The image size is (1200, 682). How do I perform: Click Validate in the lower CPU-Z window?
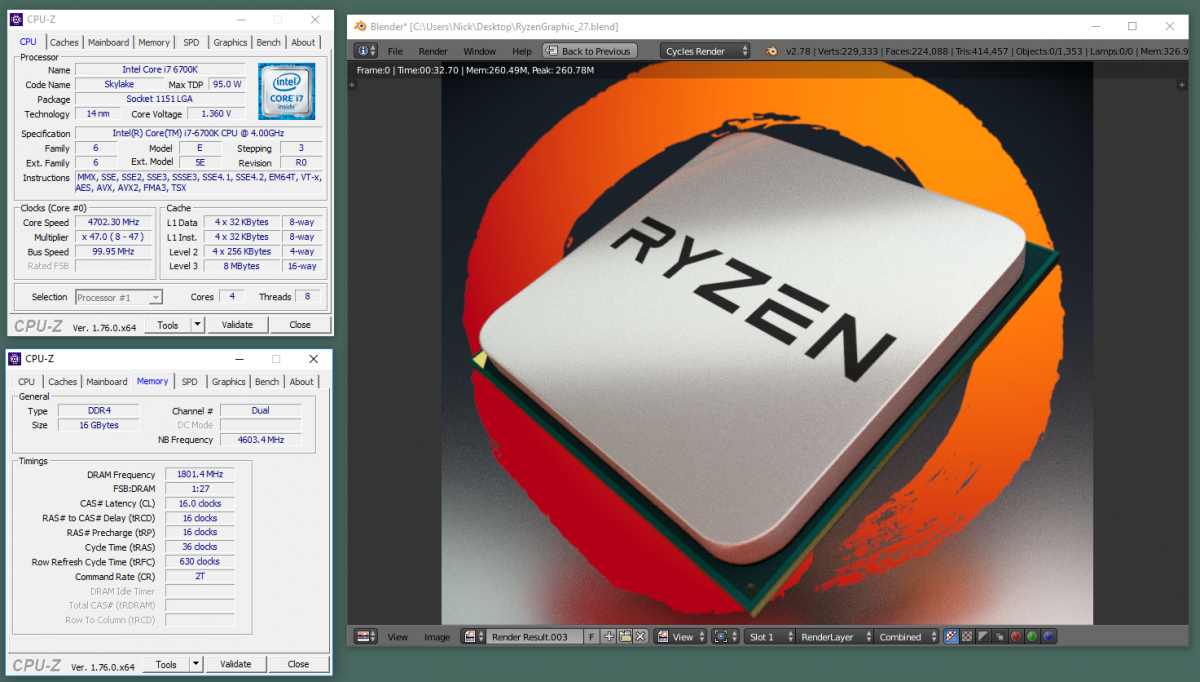pyautogui.click(x=236, y=664)
